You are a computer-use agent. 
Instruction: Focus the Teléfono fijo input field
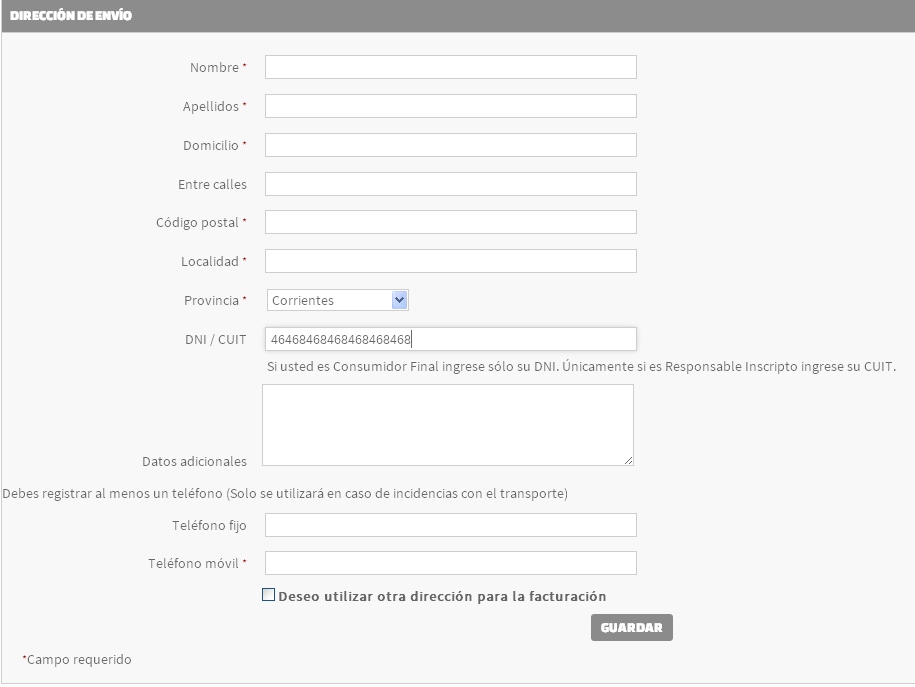pos(450,525)
